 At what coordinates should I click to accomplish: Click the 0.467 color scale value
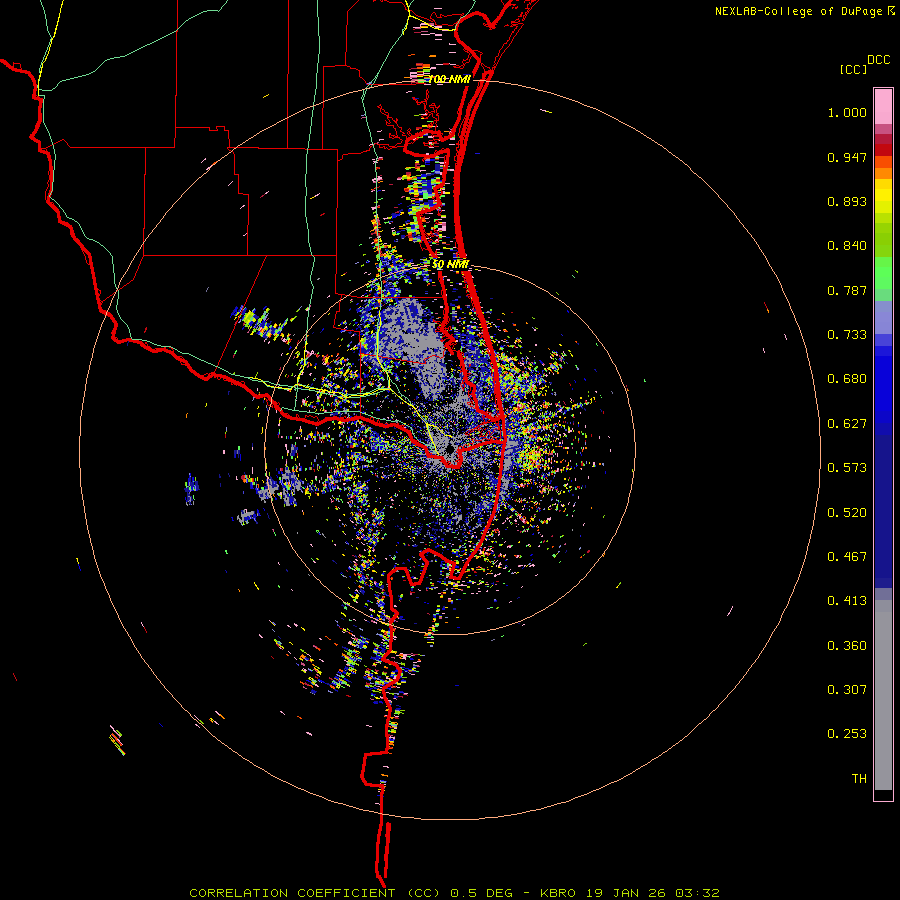847,557
